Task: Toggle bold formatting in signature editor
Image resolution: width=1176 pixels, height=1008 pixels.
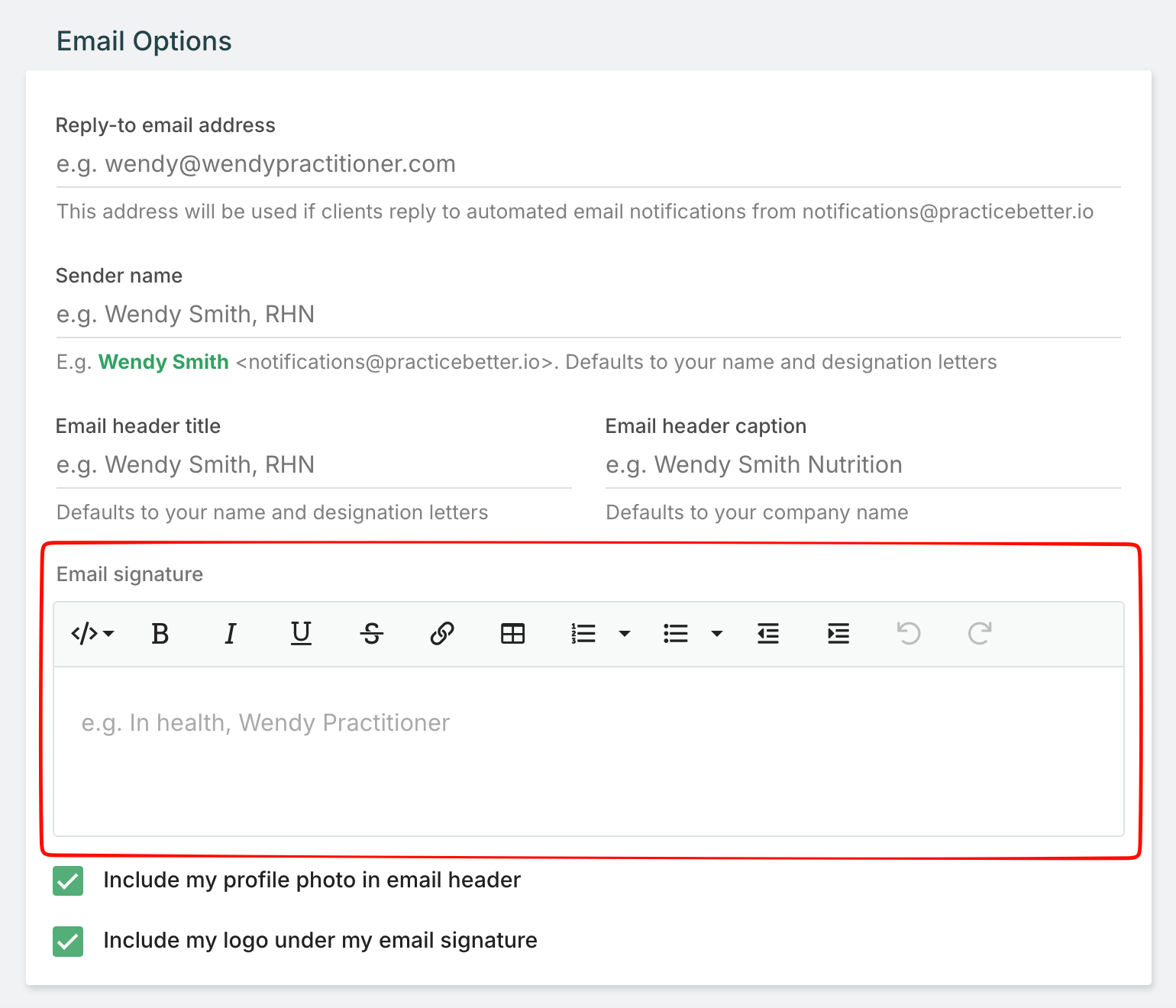Action: (x=160, y=634)
